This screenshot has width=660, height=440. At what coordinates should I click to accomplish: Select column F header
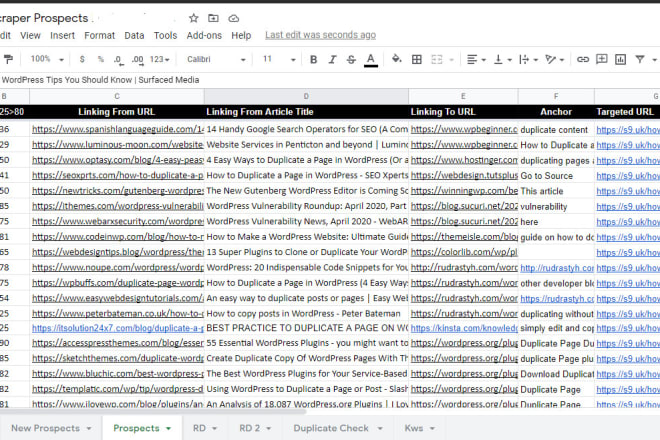pyautogui.click(x=556, y=96)
